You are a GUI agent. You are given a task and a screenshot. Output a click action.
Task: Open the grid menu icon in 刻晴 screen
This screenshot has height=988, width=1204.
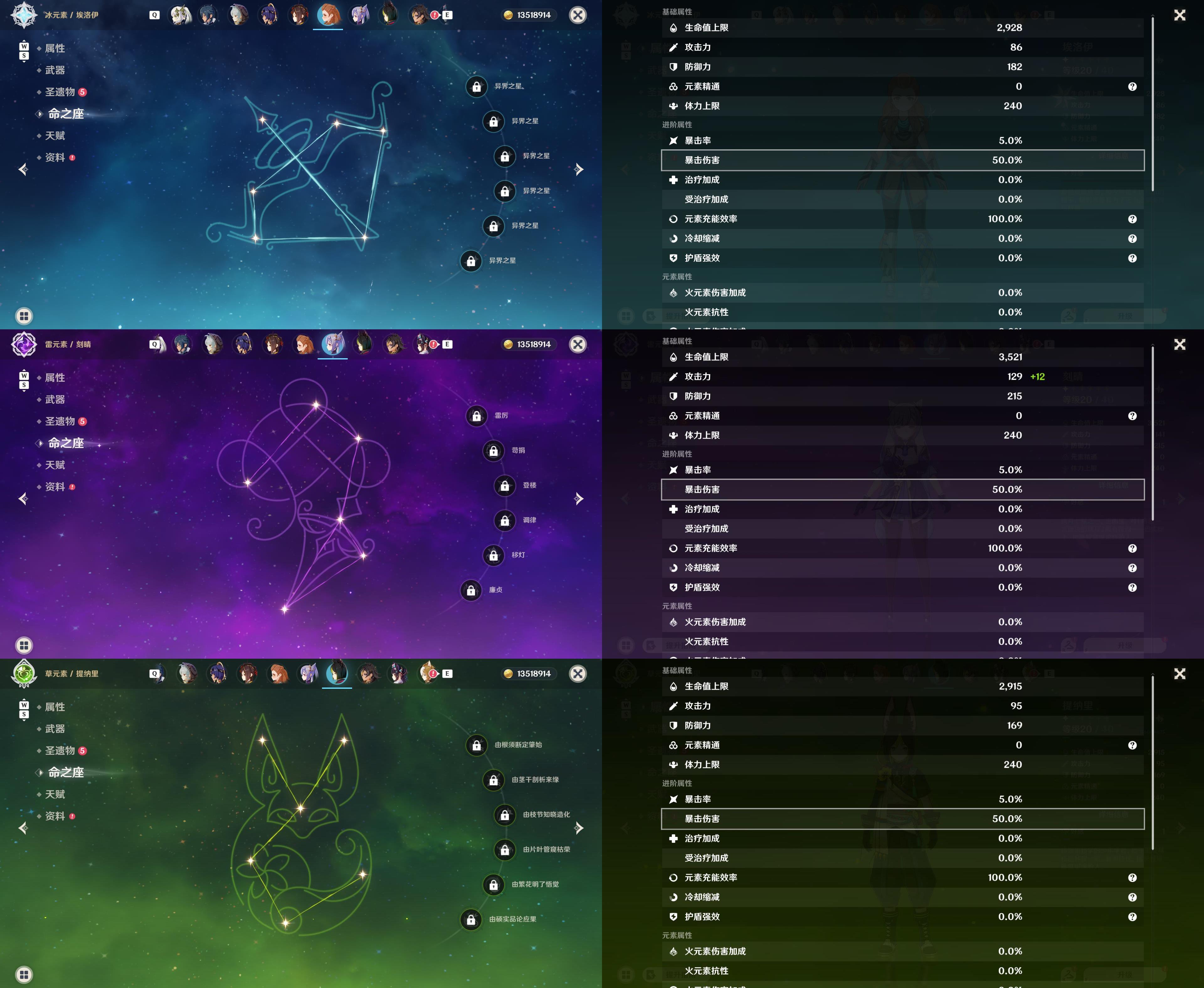coord(24,645)
